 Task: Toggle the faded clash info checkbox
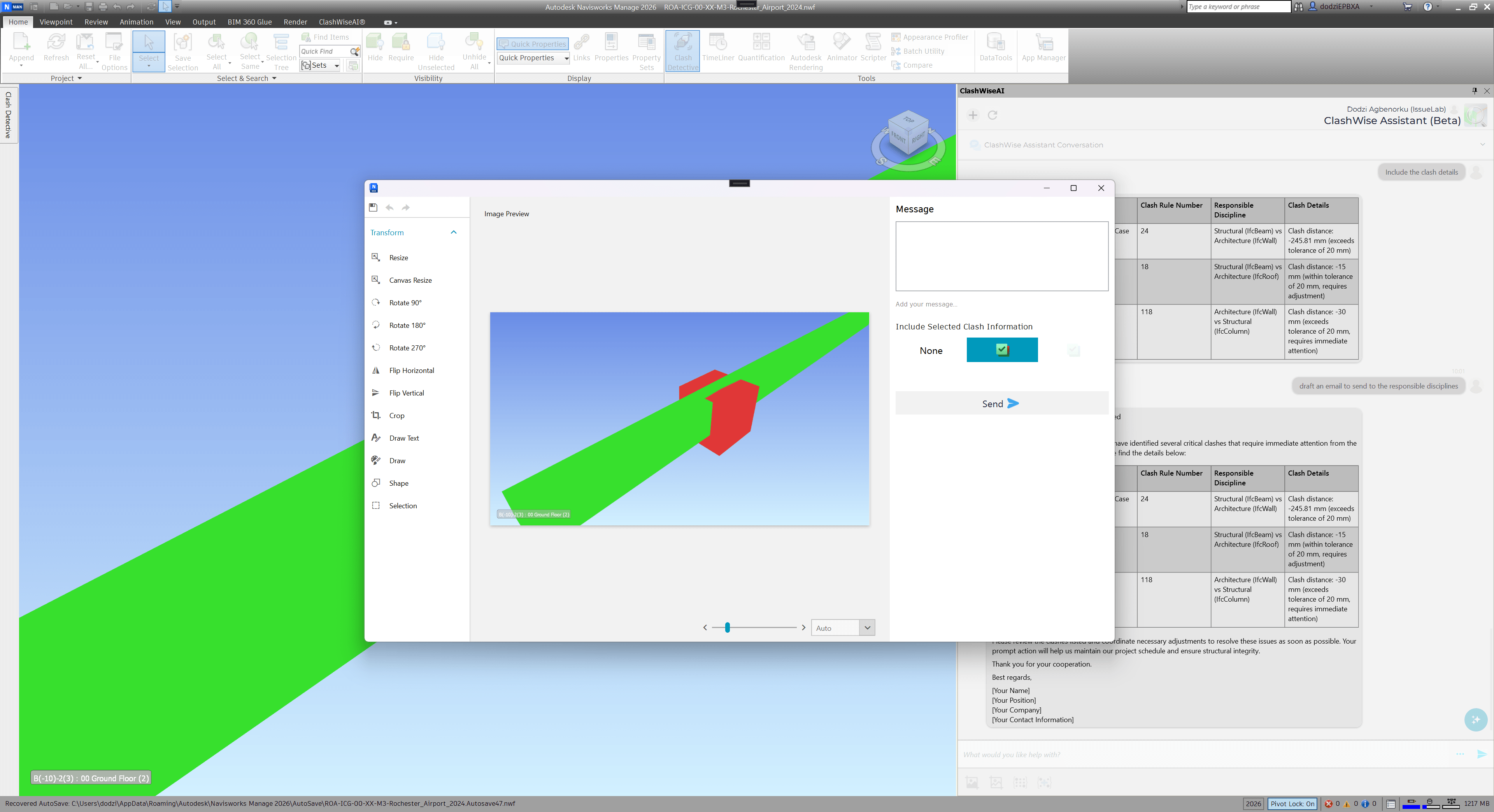tap(1073, 351)
